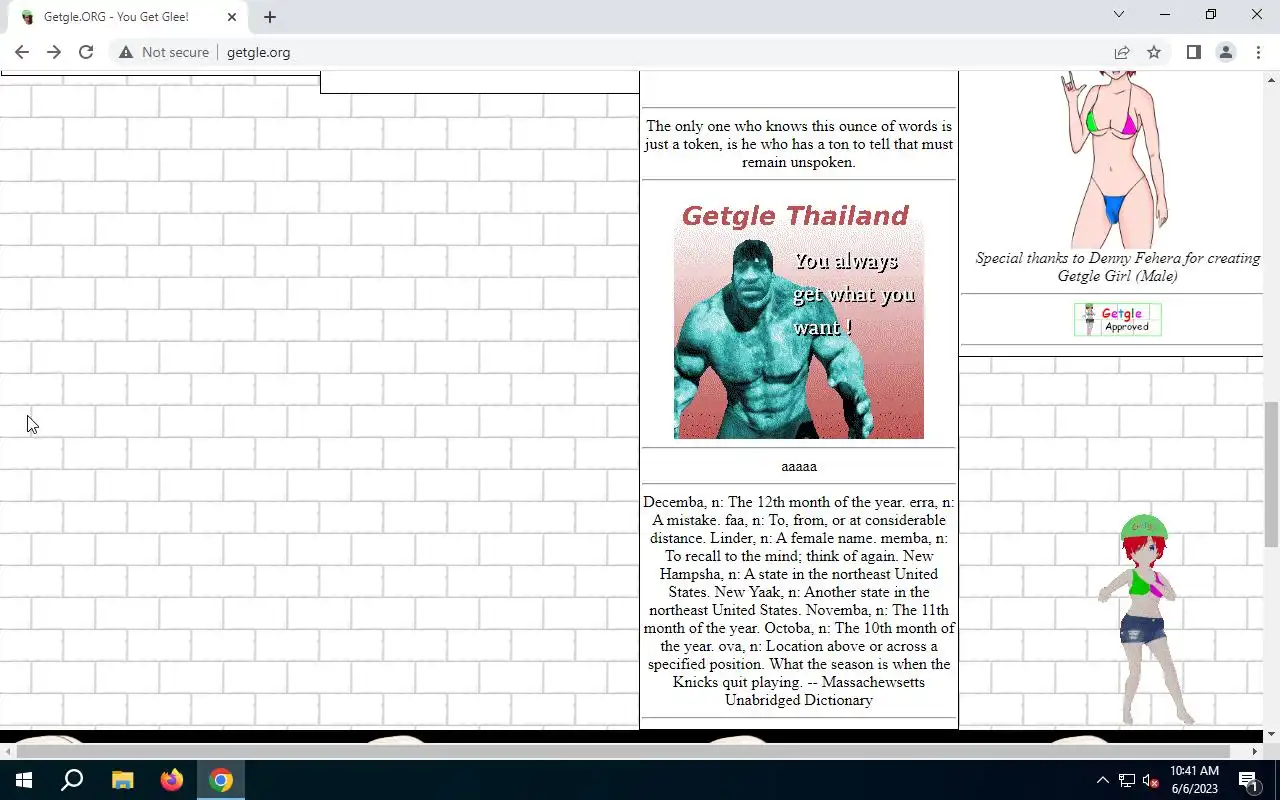Open the notification center icon
The image size is (1280, 800).
1248,780
